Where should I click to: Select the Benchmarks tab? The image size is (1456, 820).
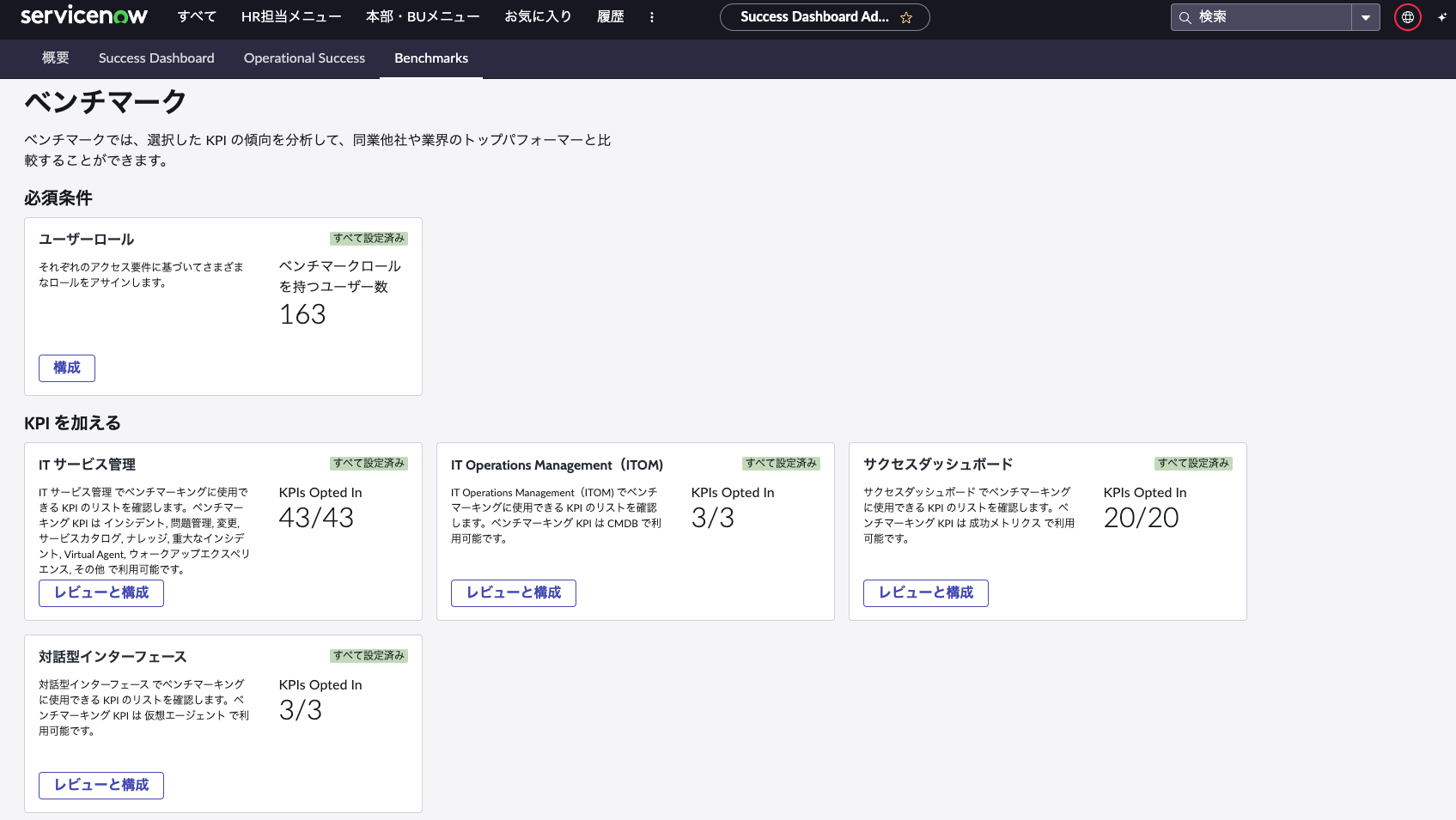click(x=431, y=58)
